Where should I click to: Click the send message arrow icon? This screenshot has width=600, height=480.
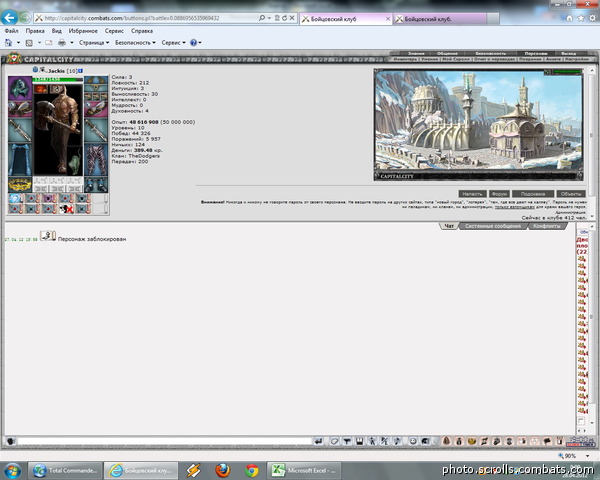318,441
